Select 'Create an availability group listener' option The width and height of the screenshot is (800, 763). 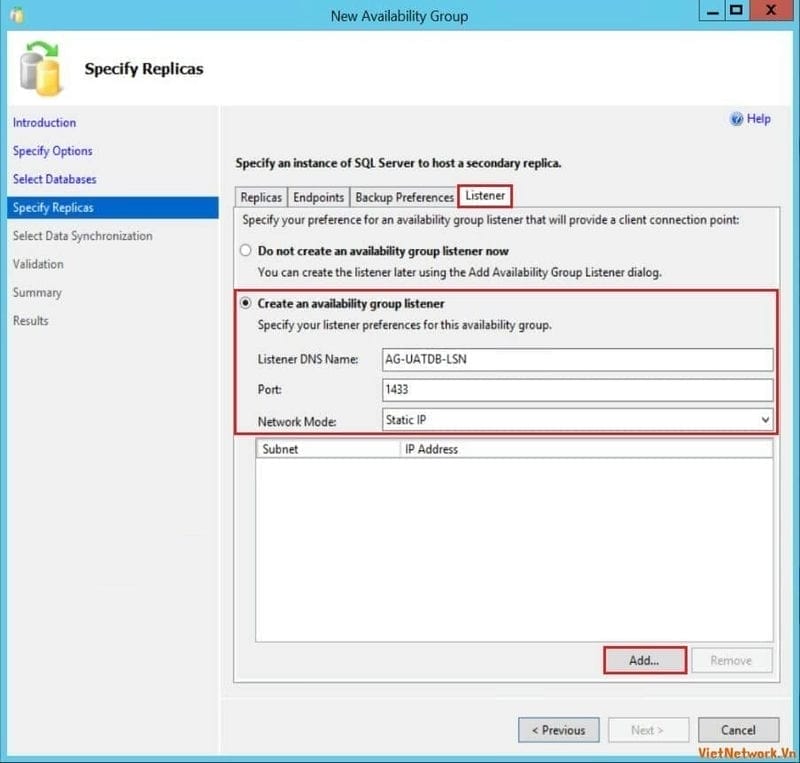[245, 303]
